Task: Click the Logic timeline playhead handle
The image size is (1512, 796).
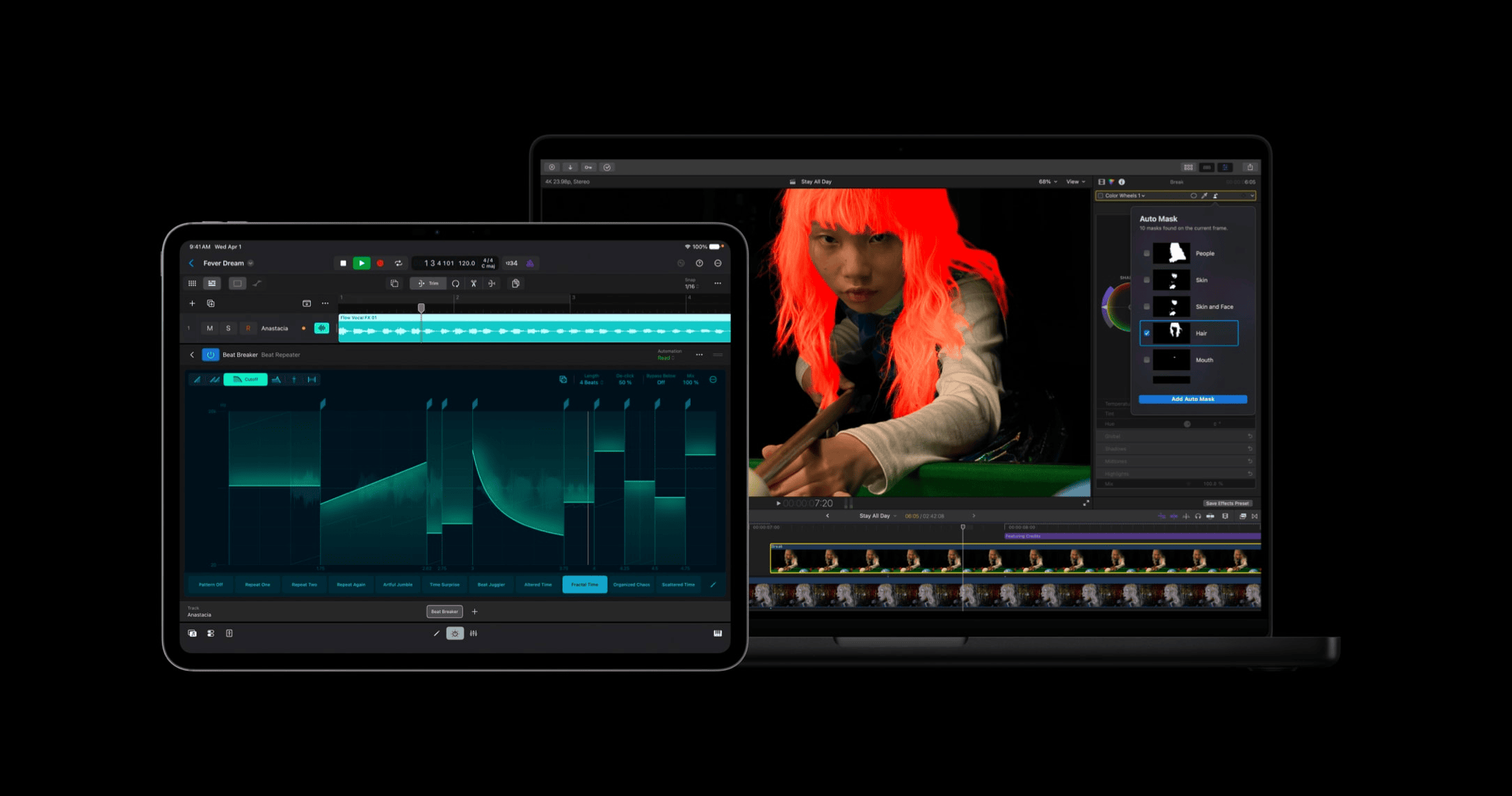Action: coord(421,308)
